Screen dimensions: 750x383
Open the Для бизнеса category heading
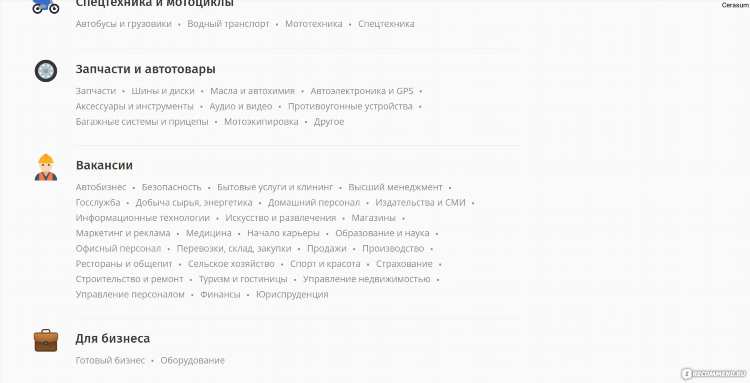(x=113, y=339)
